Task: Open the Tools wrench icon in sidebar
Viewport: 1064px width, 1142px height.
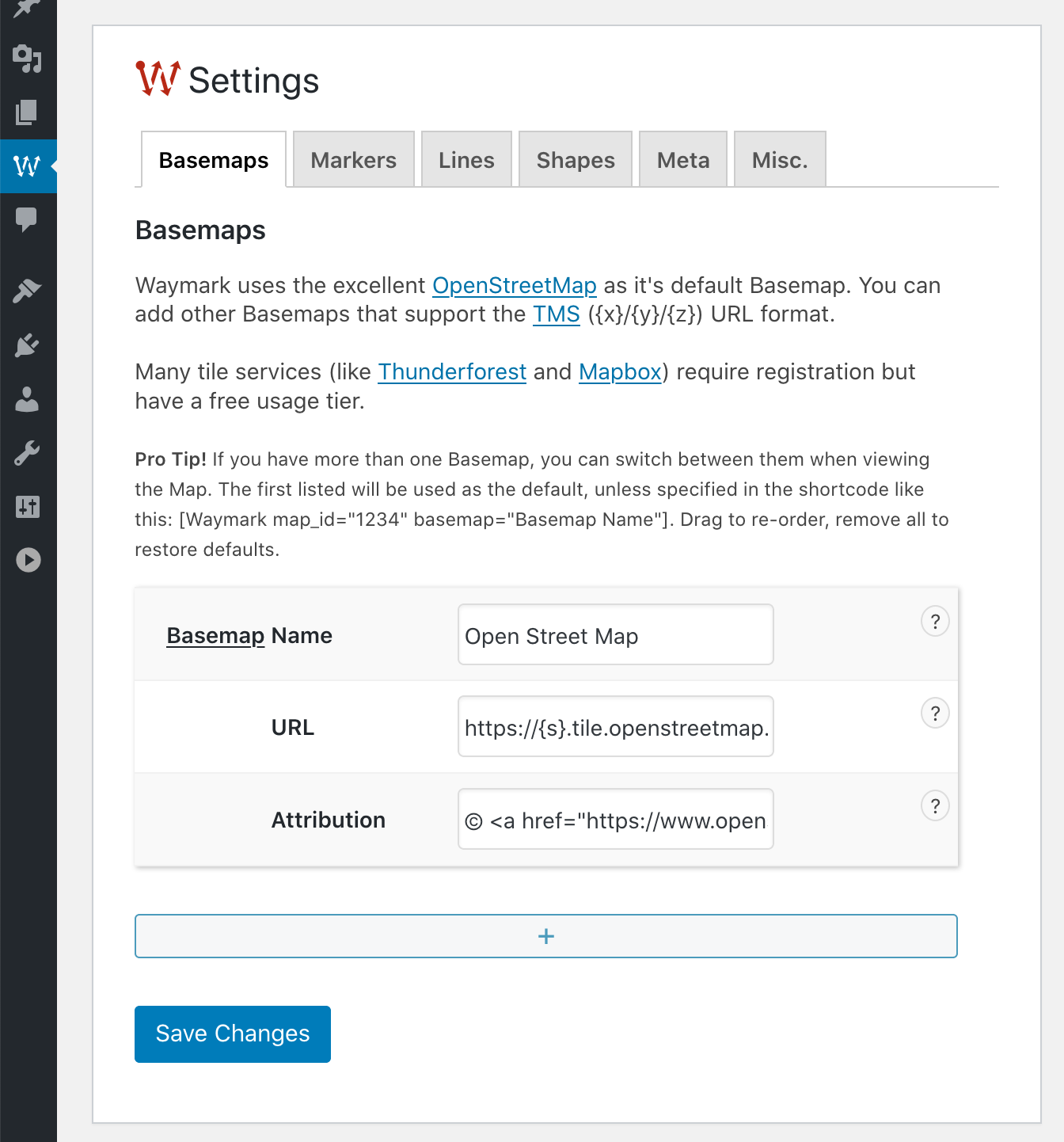Action: tap(28, 453)
